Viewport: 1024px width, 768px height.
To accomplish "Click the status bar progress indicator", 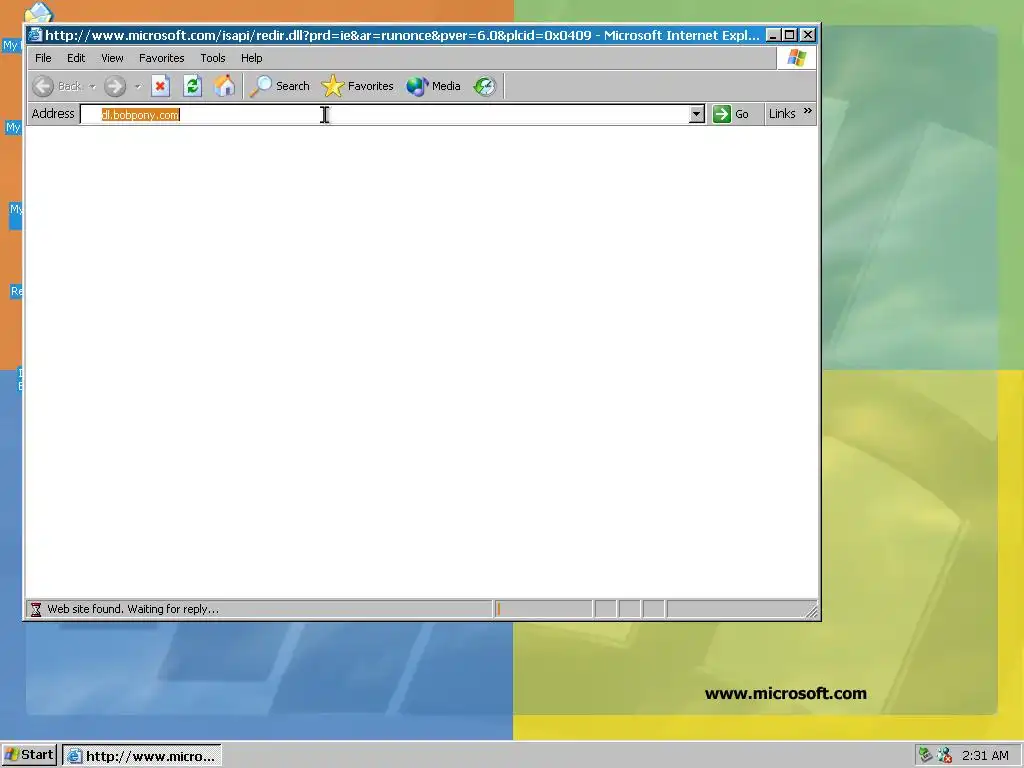I will click(x=543, y=609).
